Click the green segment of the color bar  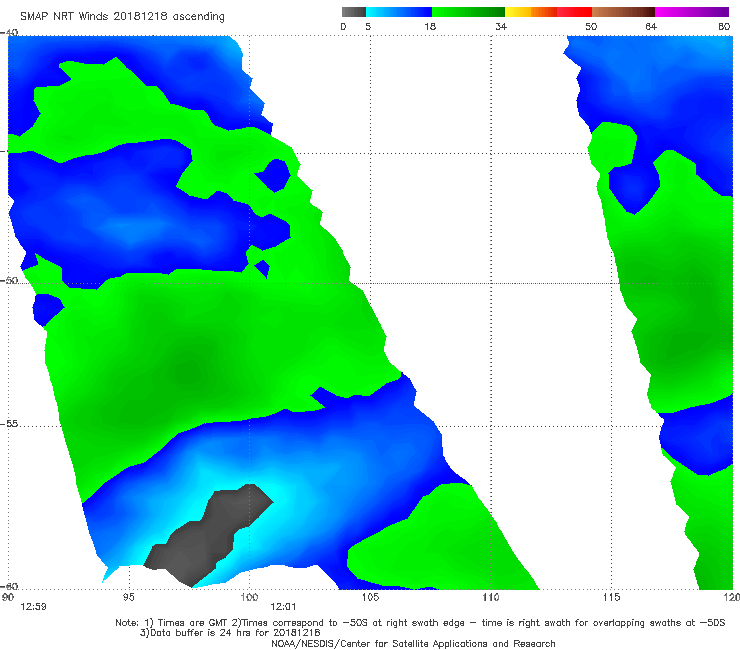[468, 12]
